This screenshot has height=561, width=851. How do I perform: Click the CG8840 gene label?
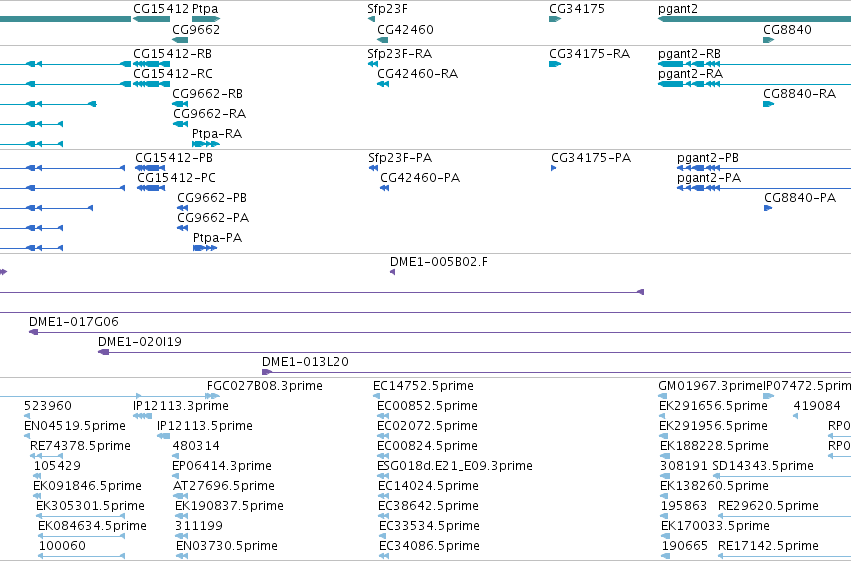coord(788,29)
